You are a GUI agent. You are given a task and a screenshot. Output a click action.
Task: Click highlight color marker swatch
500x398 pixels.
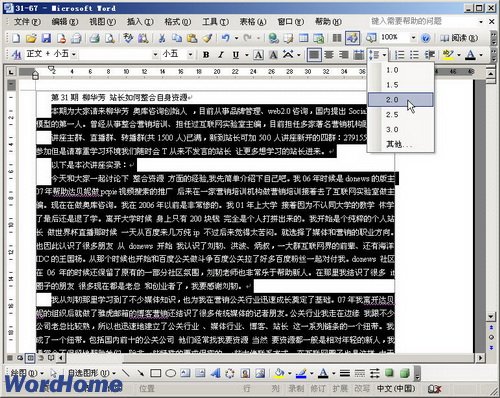[447, 54]
